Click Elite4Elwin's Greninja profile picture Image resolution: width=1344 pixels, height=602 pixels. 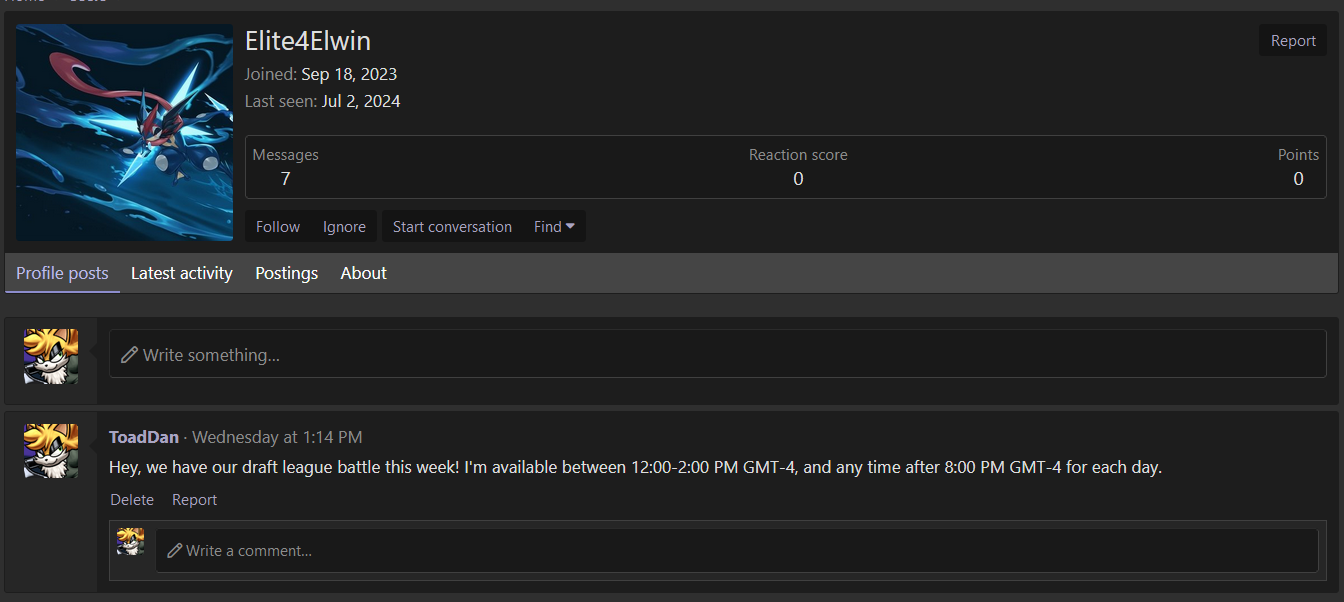click(x=124, y=132)
